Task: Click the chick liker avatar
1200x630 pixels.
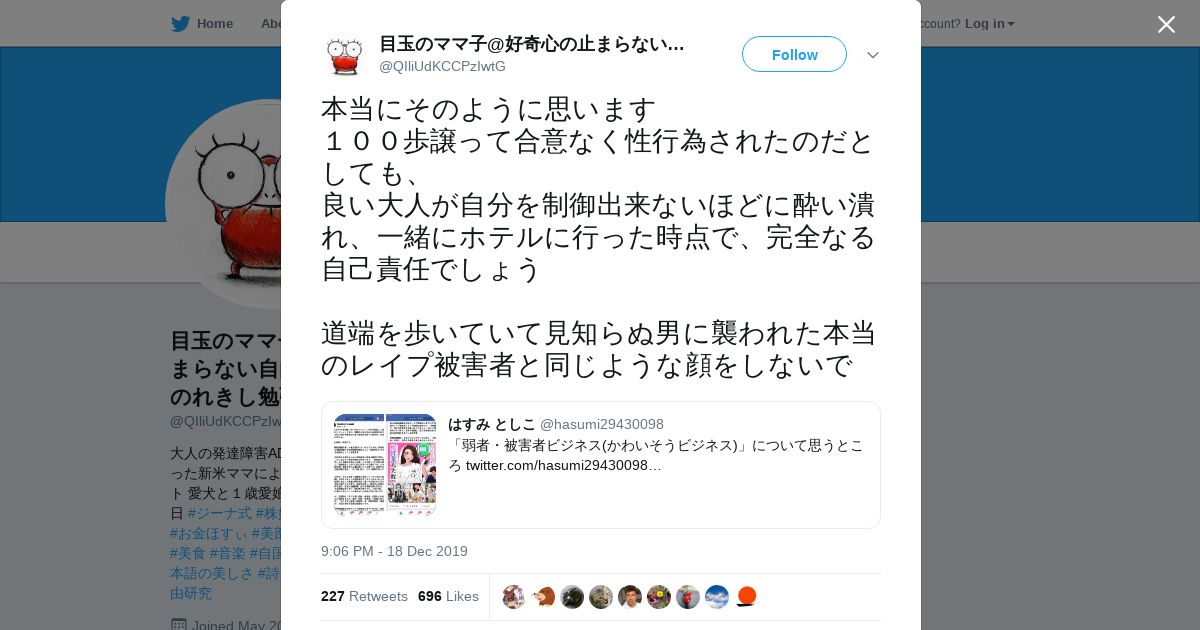Action: 543,597
